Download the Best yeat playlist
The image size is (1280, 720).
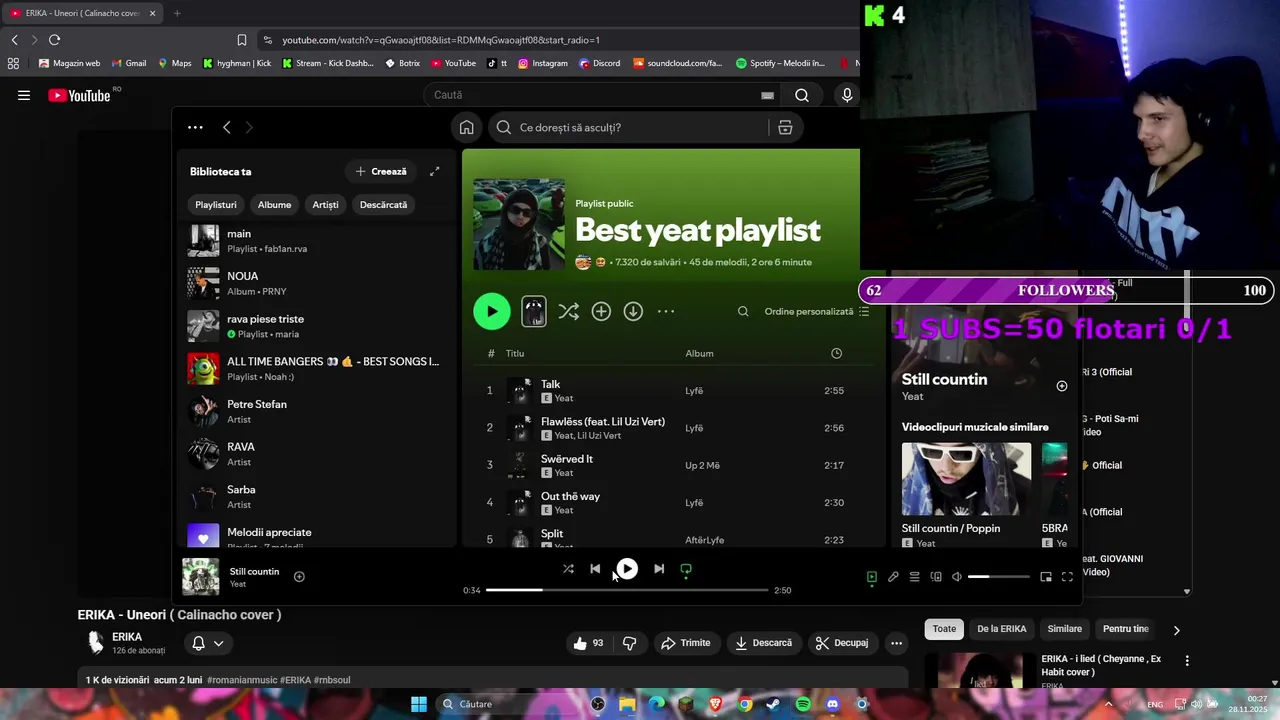pos(633,311)
